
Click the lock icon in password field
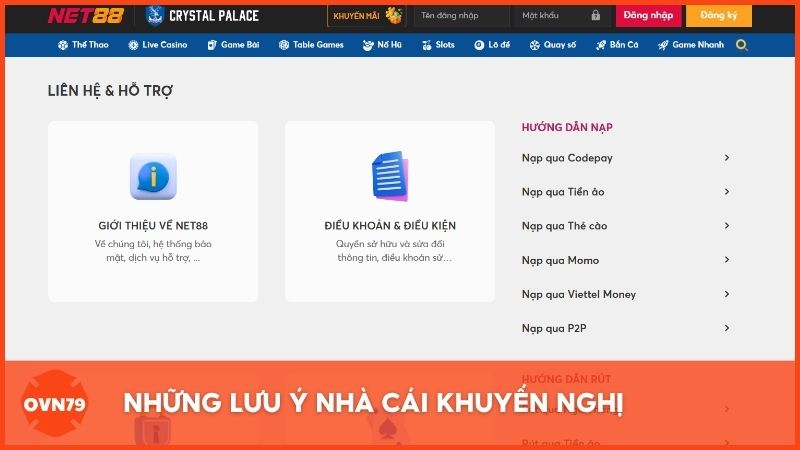595,16
